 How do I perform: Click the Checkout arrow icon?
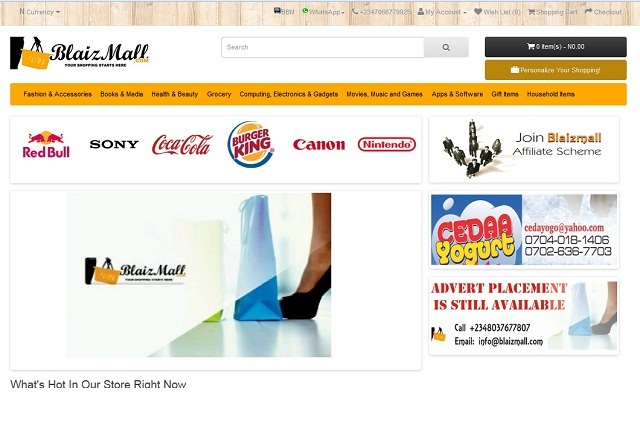pos(589,11)
